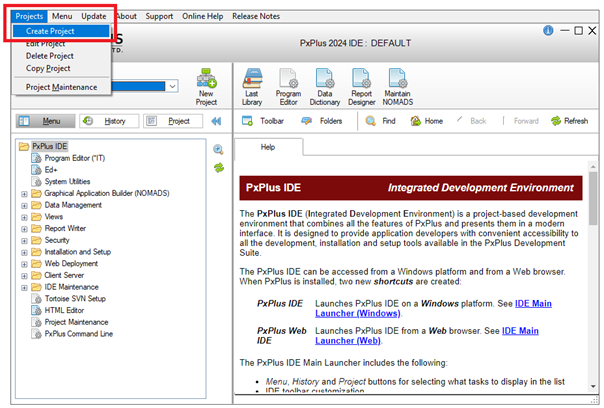Open the project selection dropdown
This screenshot has height=408, width=604.
pyautogui.click(x=173, y=87)
